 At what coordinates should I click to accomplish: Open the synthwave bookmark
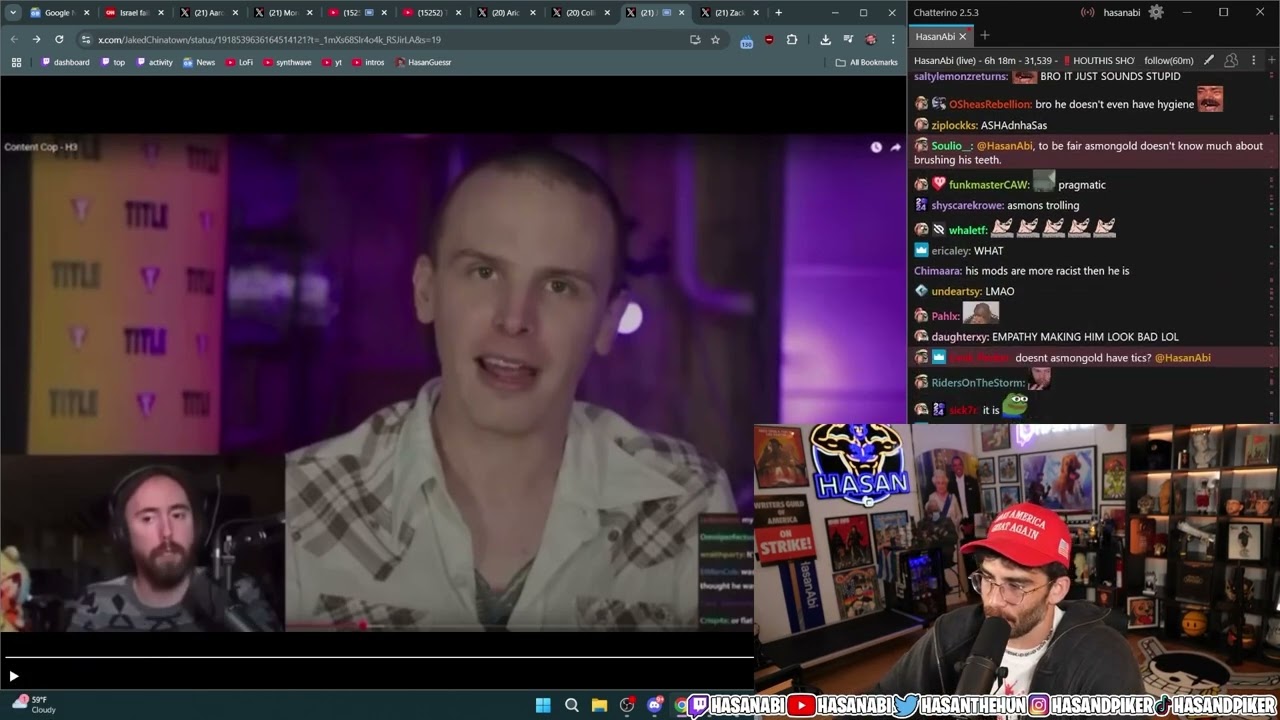point(287,62)
